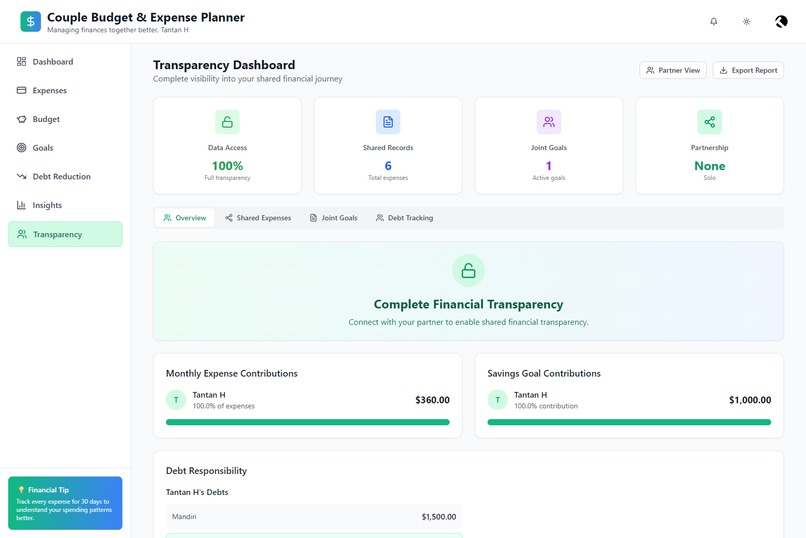The image size is (806, 538).
Task: Click the $1,500.00 debt amount
Action: coord(438,517)
